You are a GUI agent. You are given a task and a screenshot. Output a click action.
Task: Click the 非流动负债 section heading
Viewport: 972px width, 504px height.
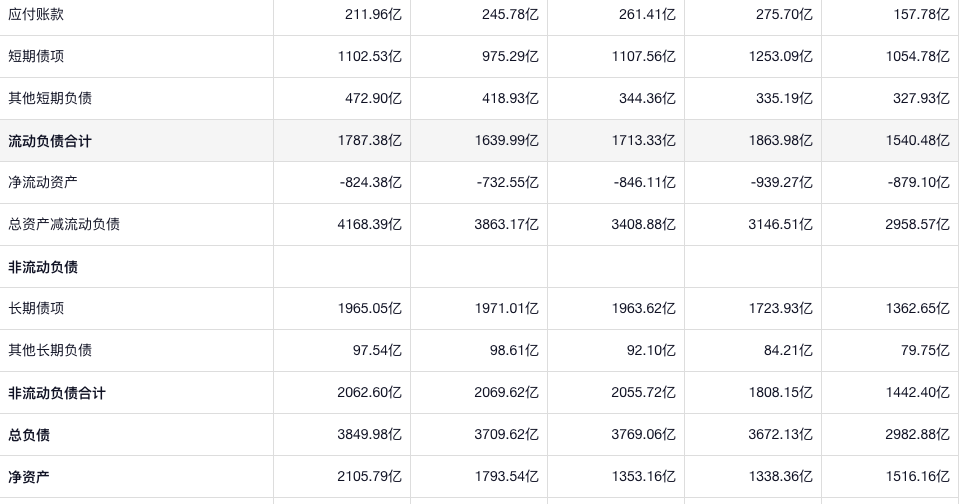(x=43, y=267)
